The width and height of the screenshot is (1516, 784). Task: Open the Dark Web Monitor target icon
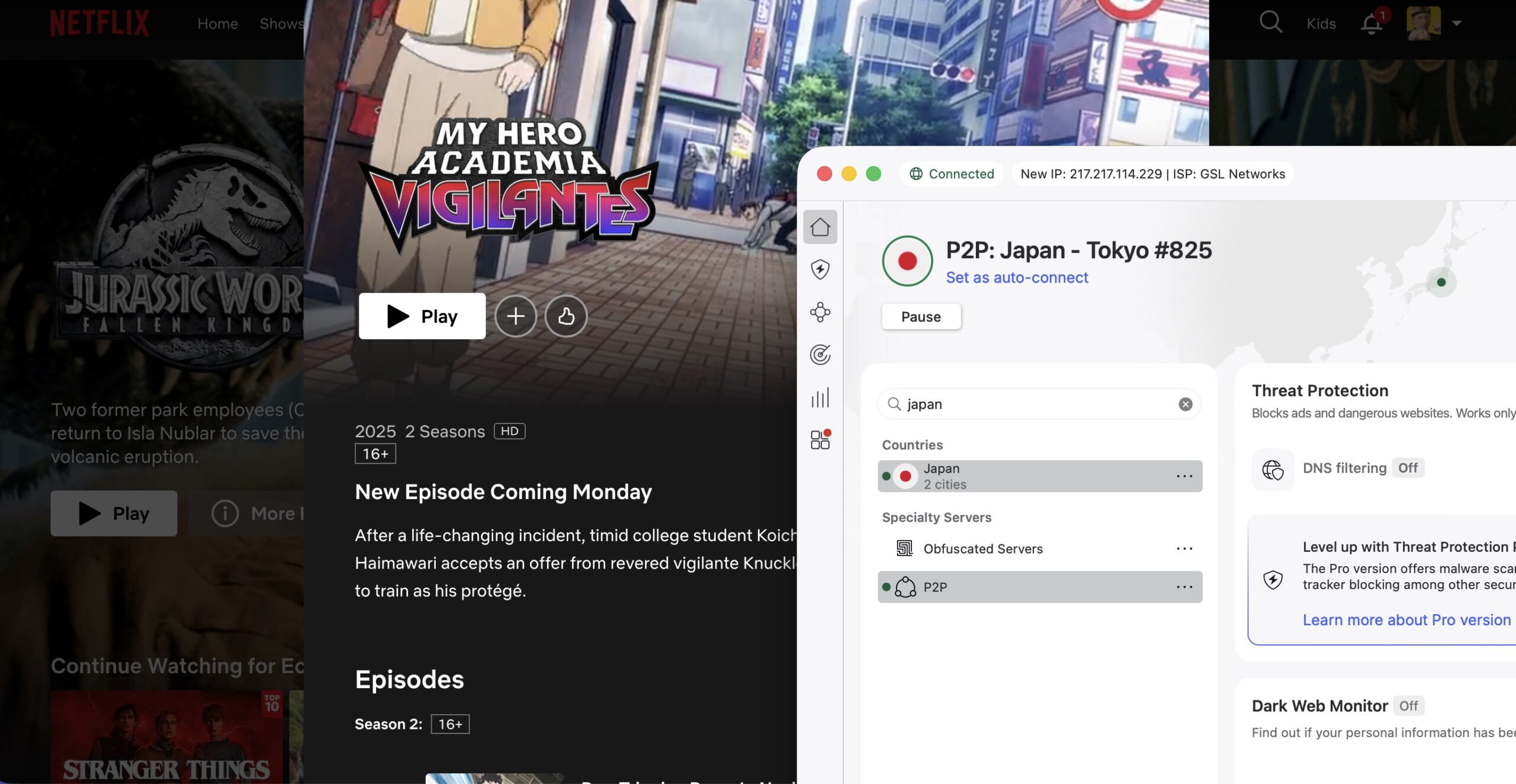[821, 355]
